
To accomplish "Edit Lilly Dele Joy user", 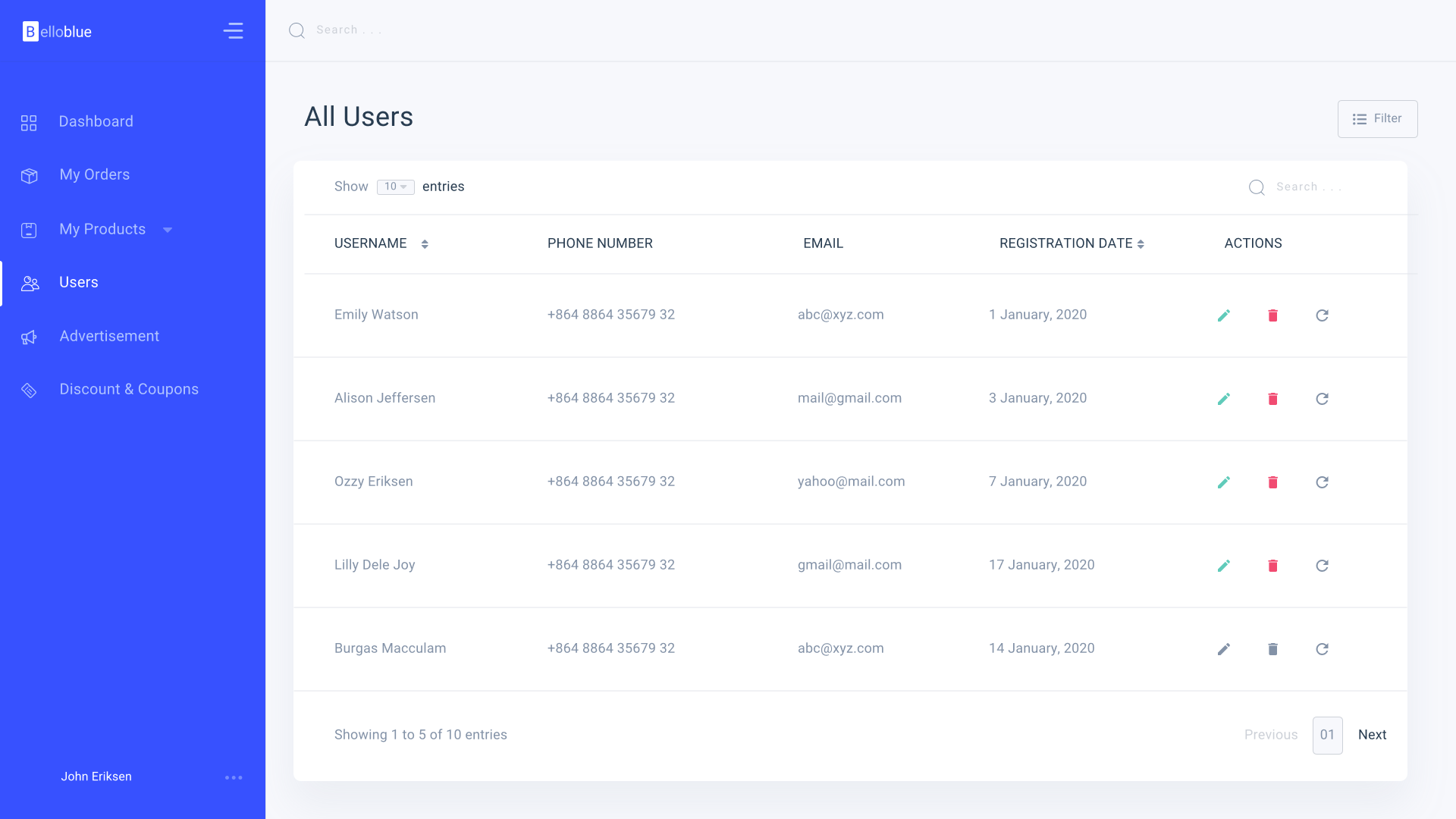I will pyautogui.click(x=1224, y=566).
